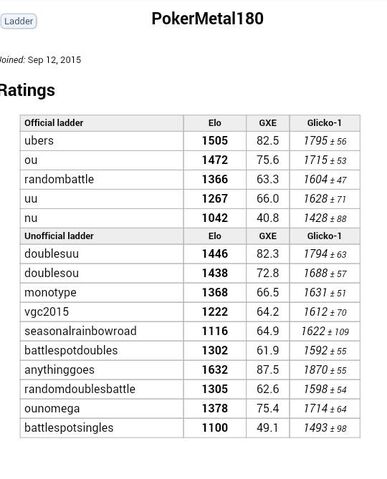This screenshot has width=387, height=479.
Task: Click the ubers ladder row
Action: (190, 141)
